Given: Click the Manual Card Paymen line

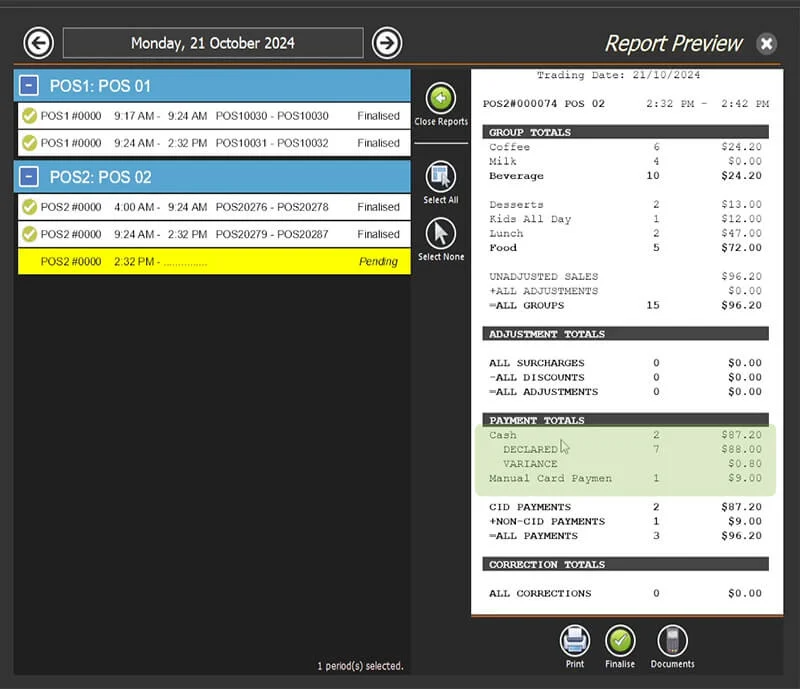Looking at the screenshot, I should pos(626,478).
